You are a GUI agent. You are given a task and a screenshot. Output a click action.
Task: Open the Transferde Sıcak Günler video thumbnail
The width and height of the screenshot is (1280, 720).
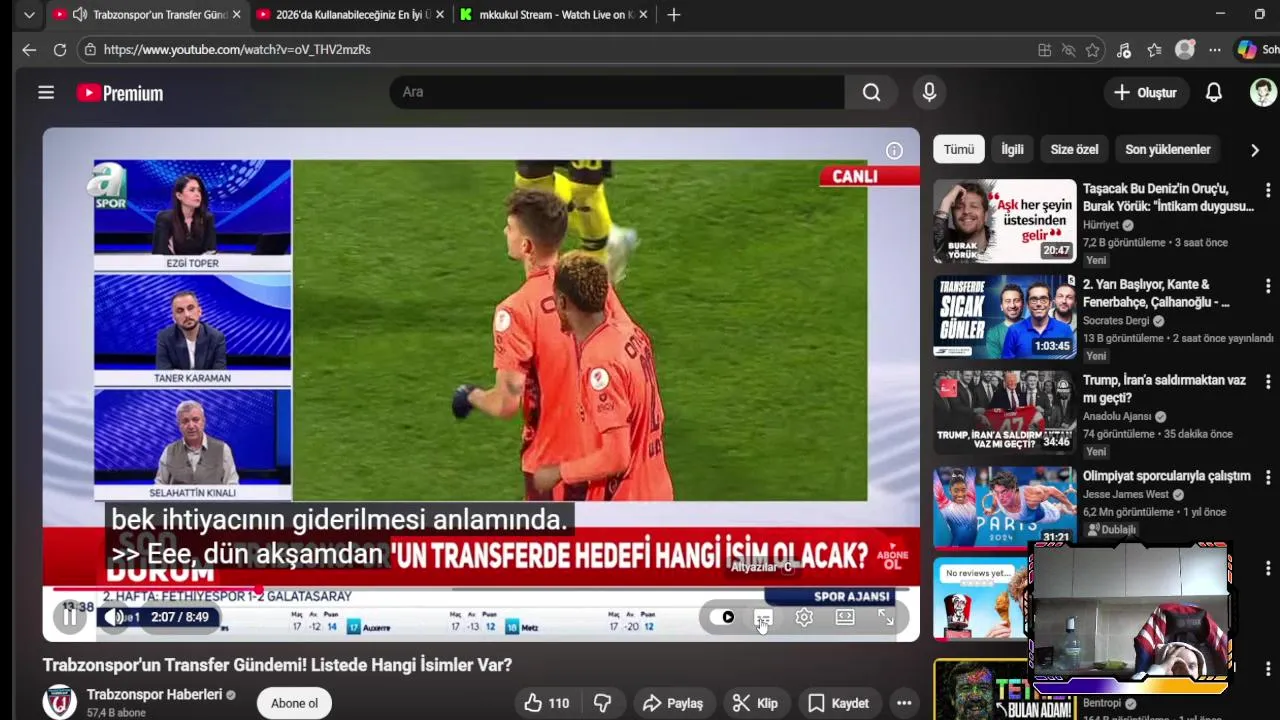pos(1004,316)
